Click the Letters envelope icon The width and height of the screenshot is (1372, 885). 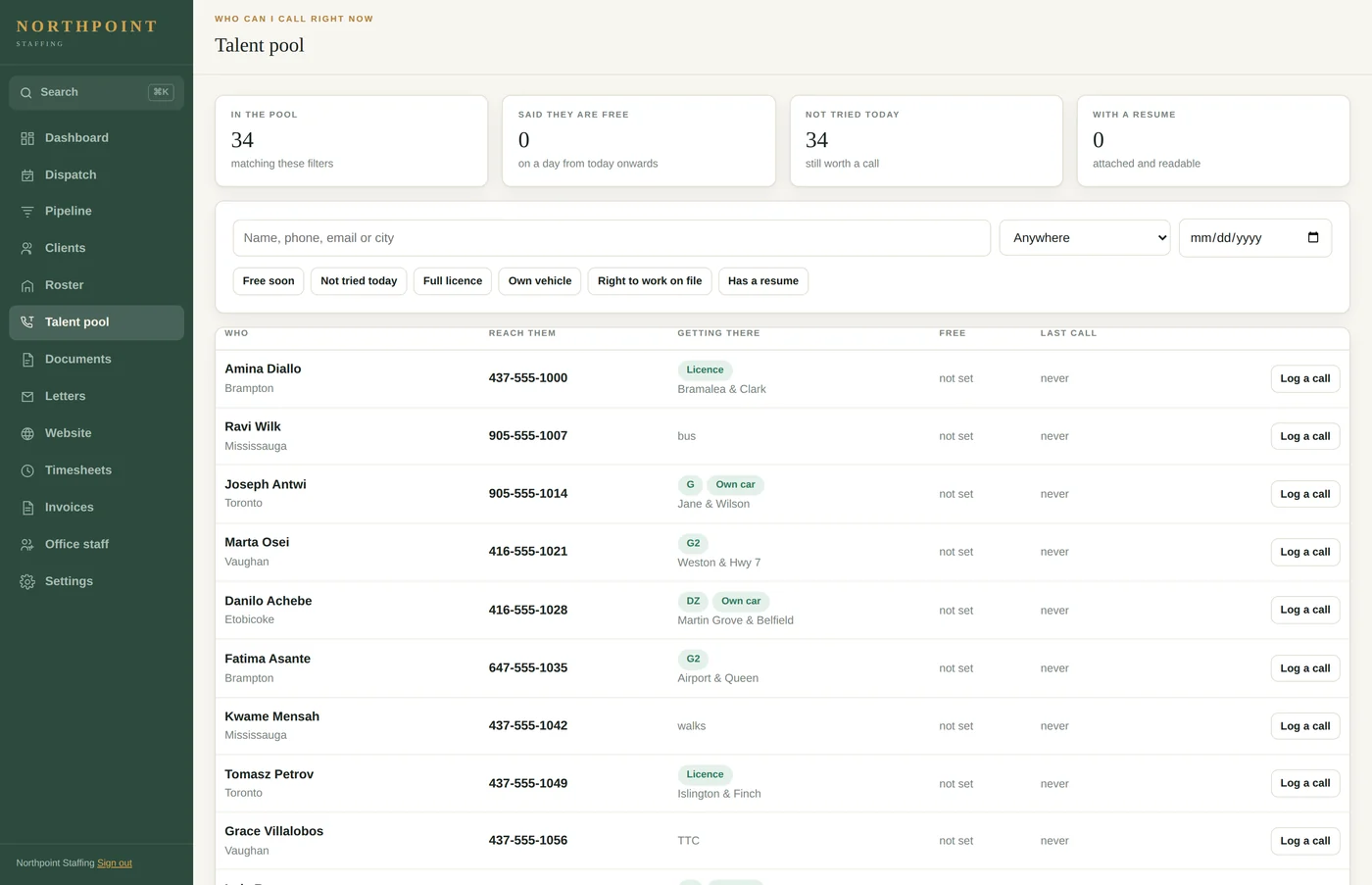pyautogui.click(x=27, y=397)
